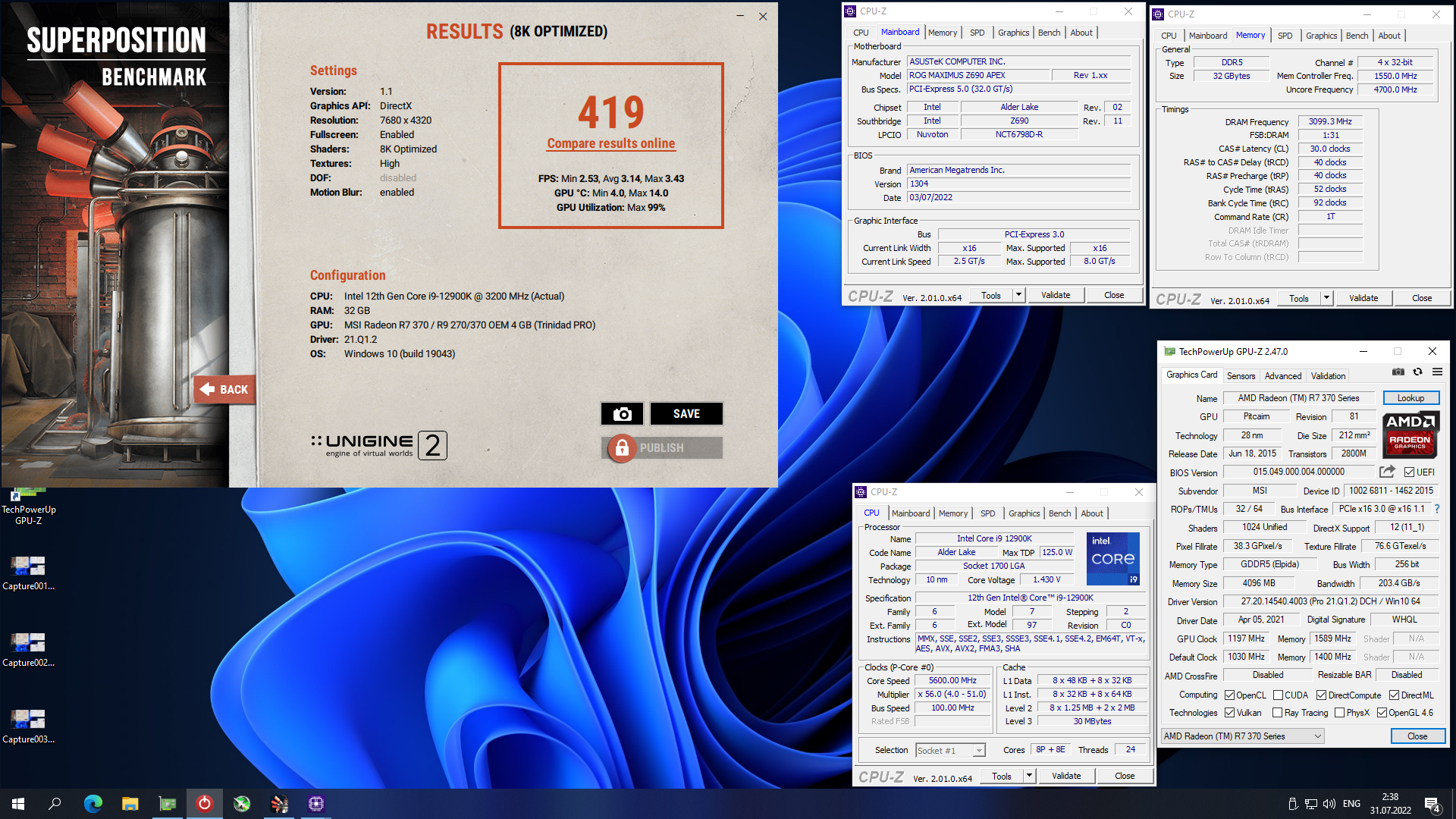This screenshot has width=1456, height=819.
Task: Click the 419 benchmark score
Action: tap(611, 112)
